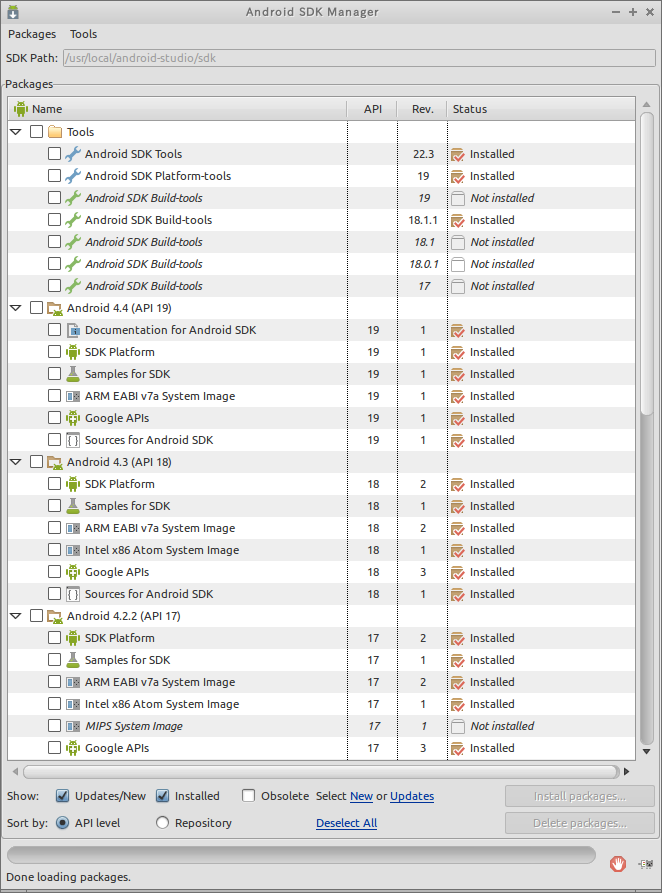662x893 pixels.
Task: Click the green wrench icon for Build-tools 18.1.1
Action: tap(73, 220)
